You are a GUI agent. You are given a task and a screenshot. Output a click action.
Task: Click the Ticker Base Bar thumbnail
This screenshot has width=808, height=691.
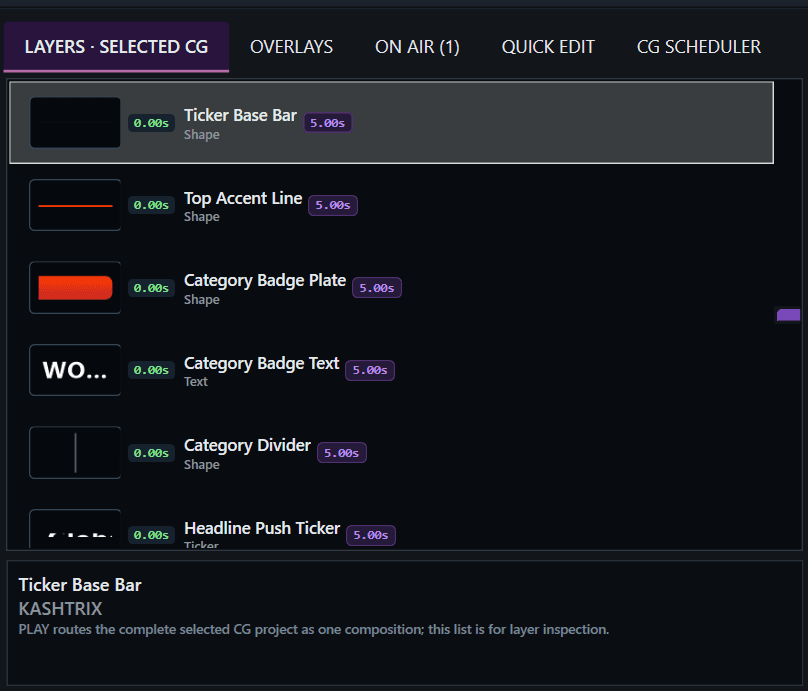75,123
